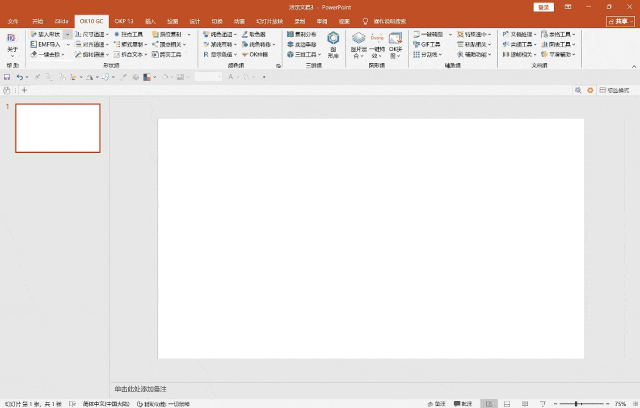This screenshot has height=408, width=640.
Task: Open the 文件 file tab
Action: [13, 21]
